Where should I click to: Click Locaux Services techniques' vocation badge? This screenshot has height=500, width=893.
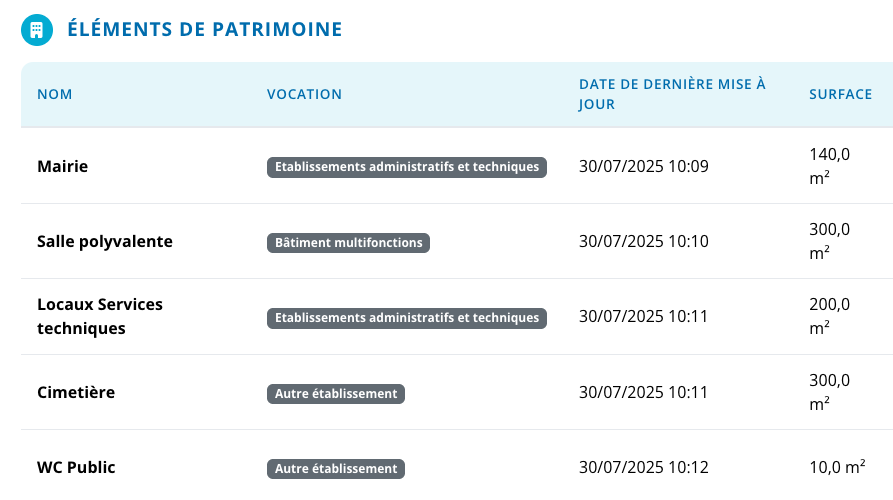[407, 318]
